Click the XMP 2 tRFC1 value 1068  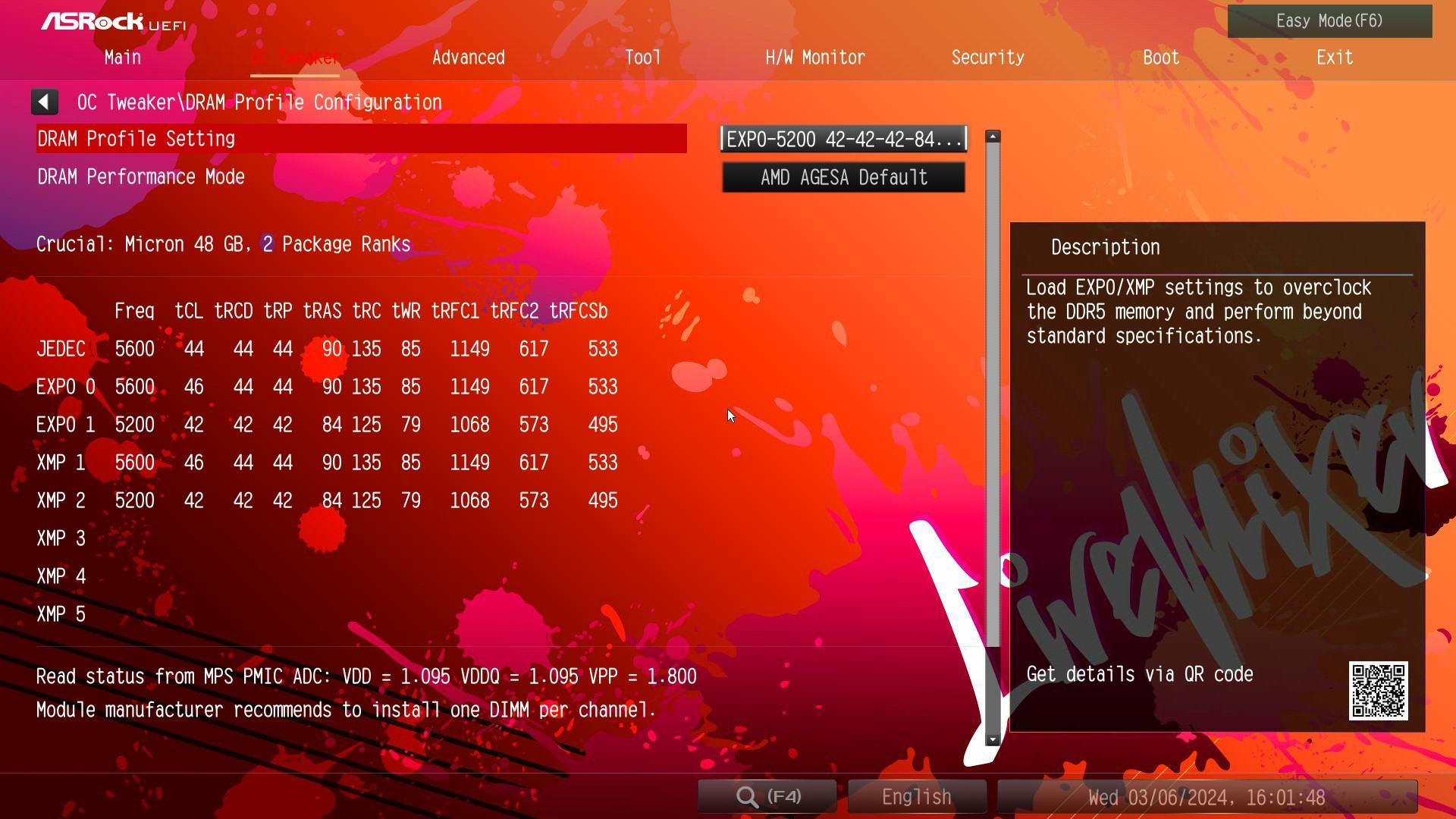point(469,500)
